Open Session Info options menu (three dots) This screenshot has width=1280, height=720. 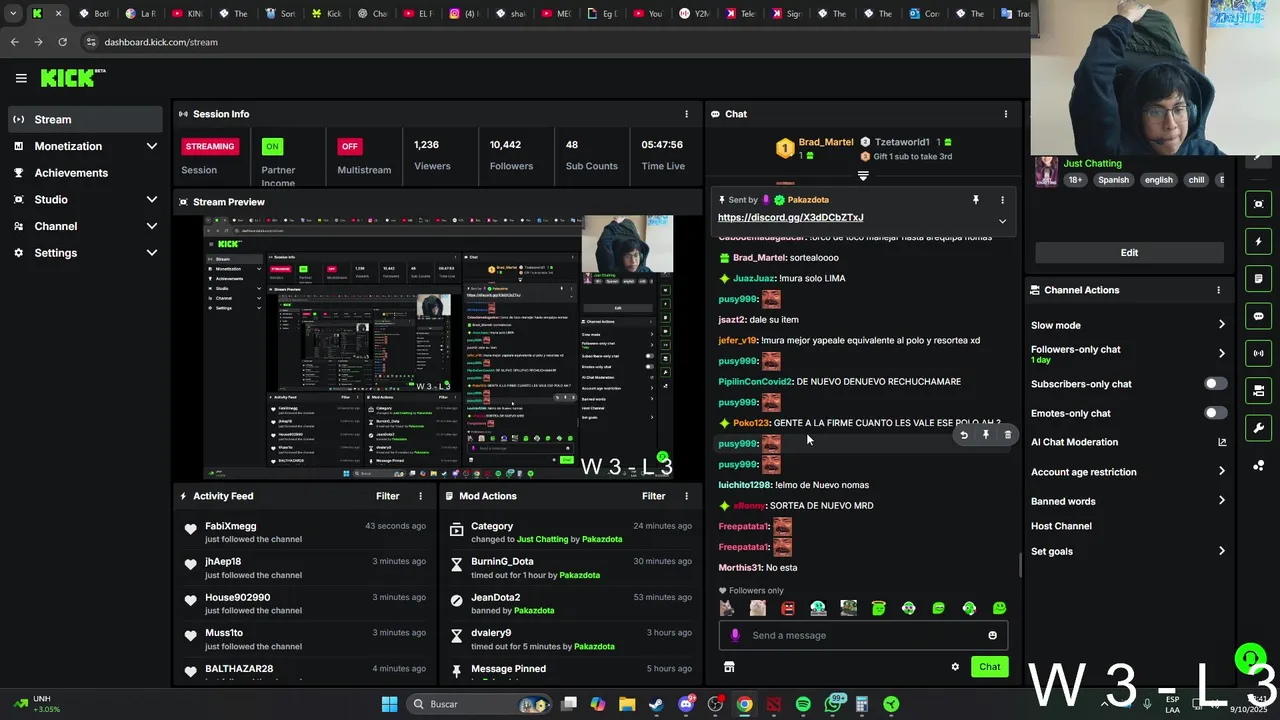click(x=686, y=114)
